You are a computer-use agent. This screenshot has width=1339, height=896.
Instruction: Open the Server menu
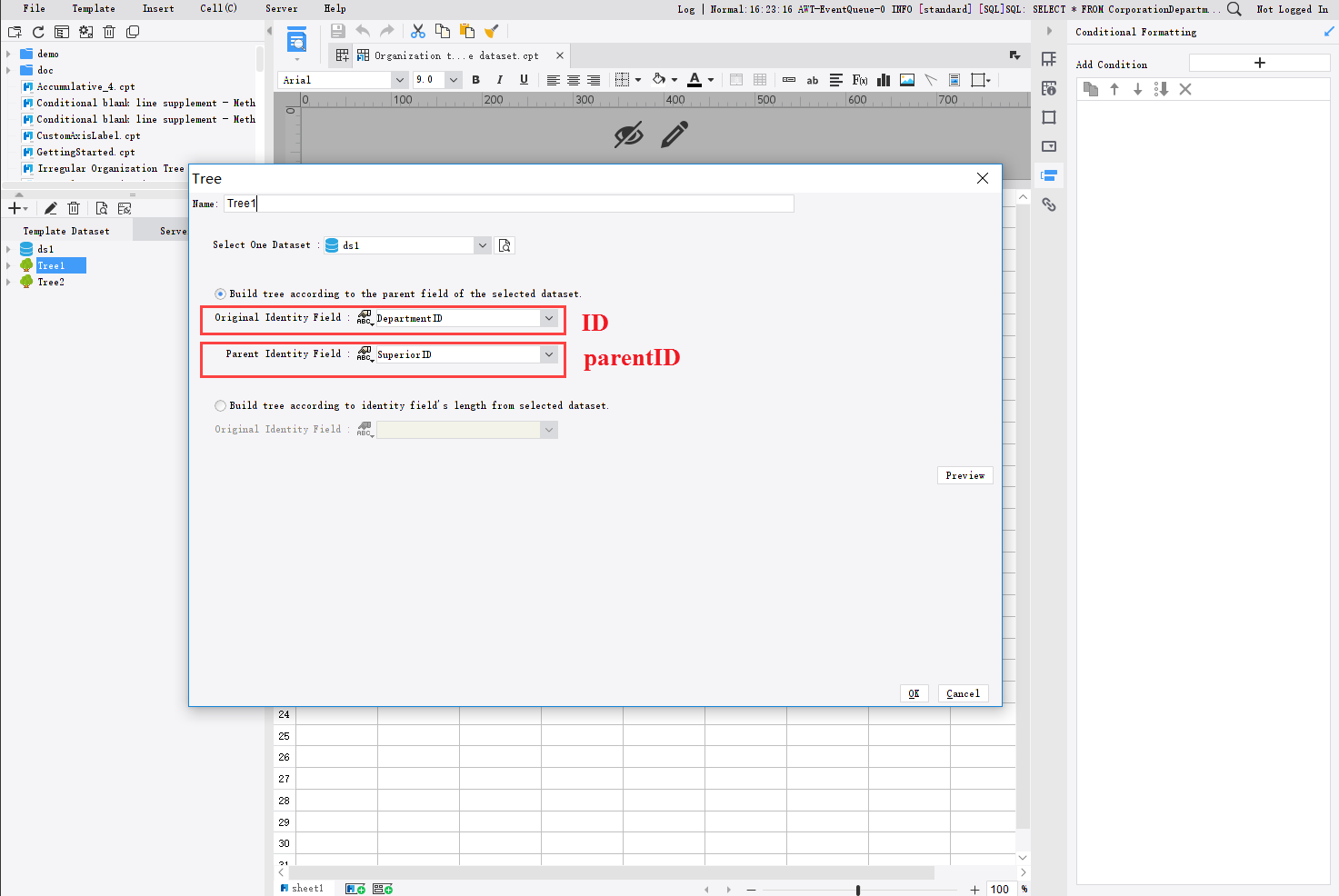[281, 8]
